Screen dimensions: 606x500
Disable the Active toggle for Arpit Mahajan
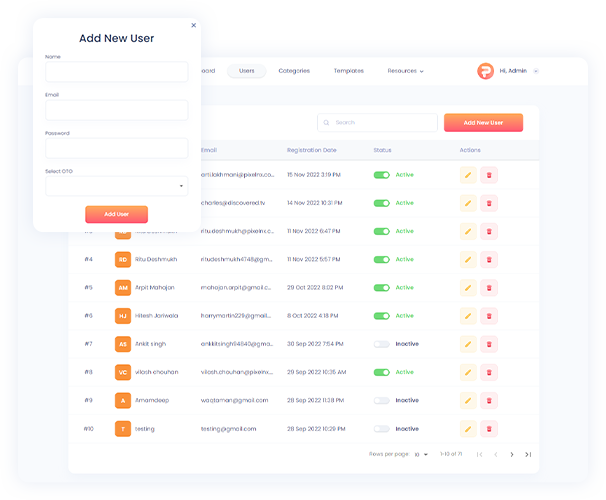tap(381, 288)
